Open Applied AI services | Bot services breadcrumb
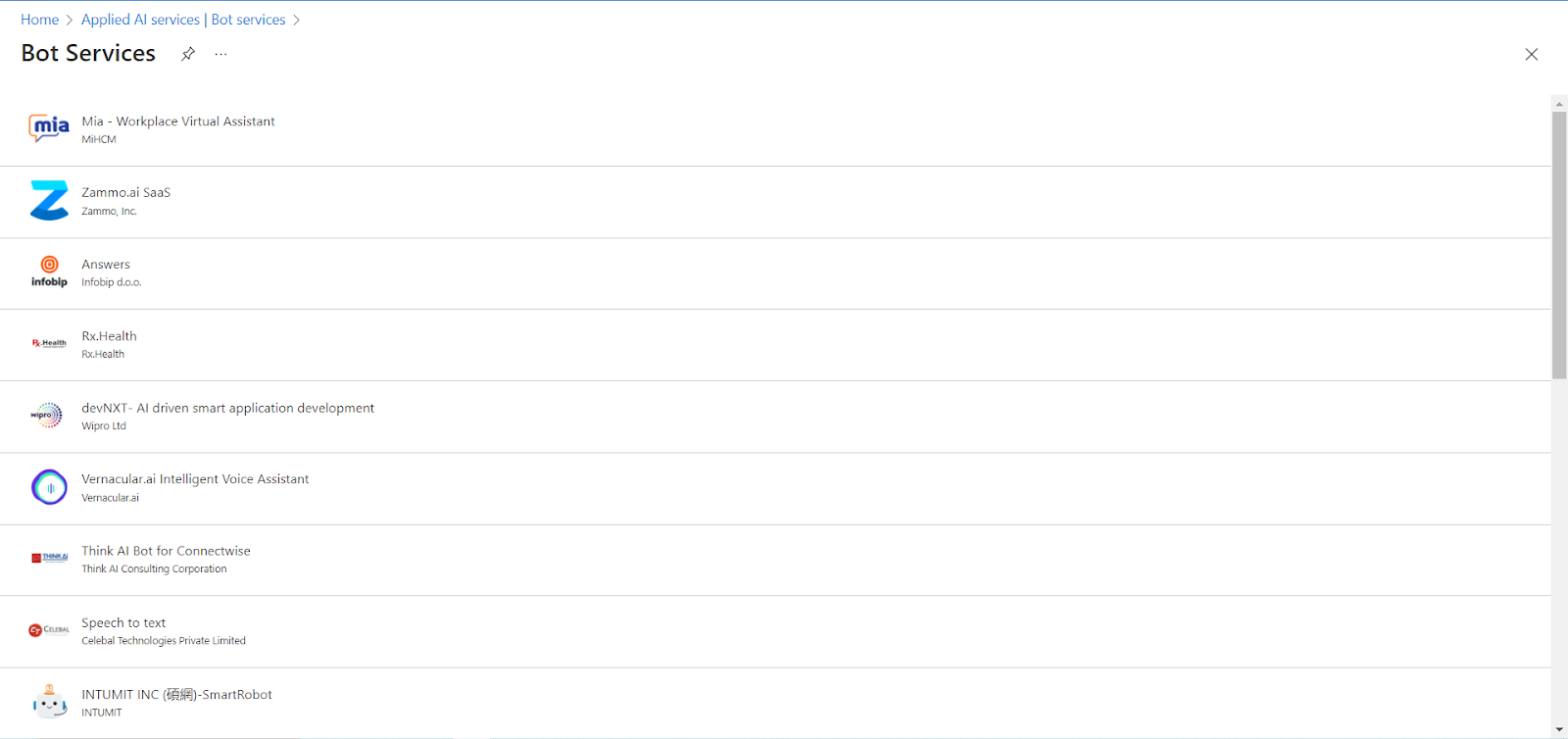 click(x=183, y=20)
